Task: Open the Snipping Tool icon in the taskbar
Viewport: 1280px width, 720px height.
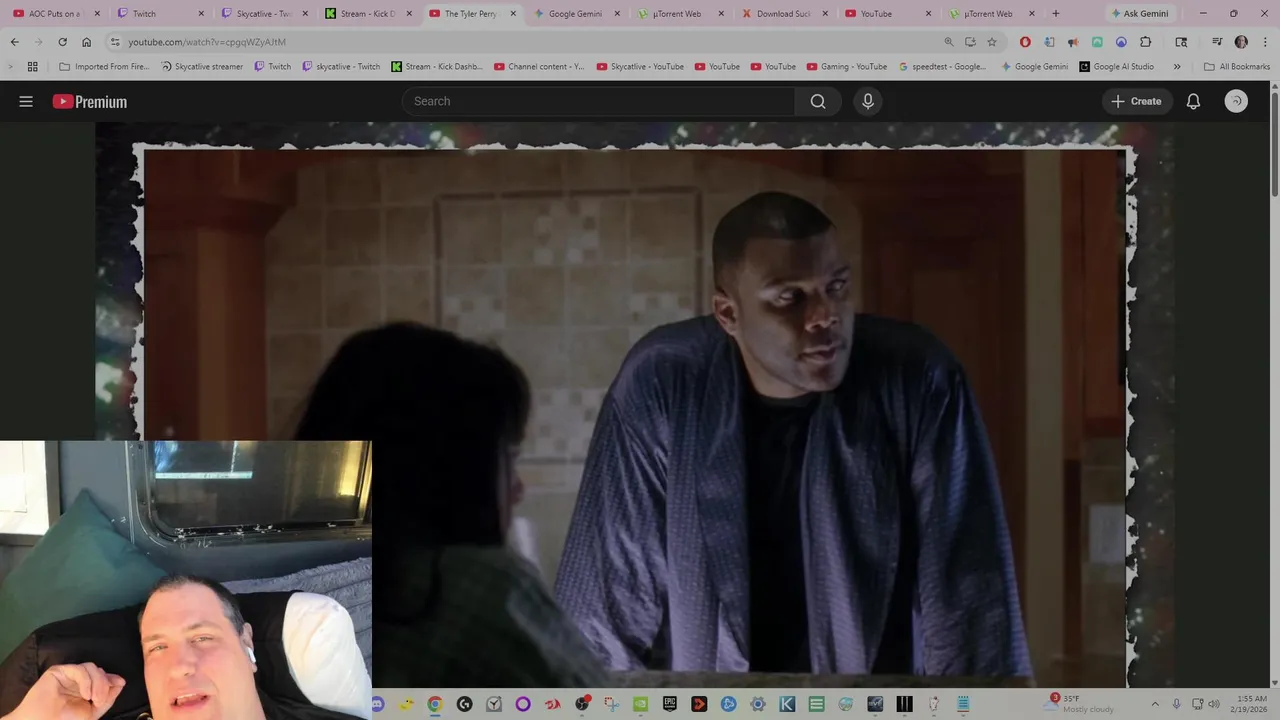Action: (611, 704)
